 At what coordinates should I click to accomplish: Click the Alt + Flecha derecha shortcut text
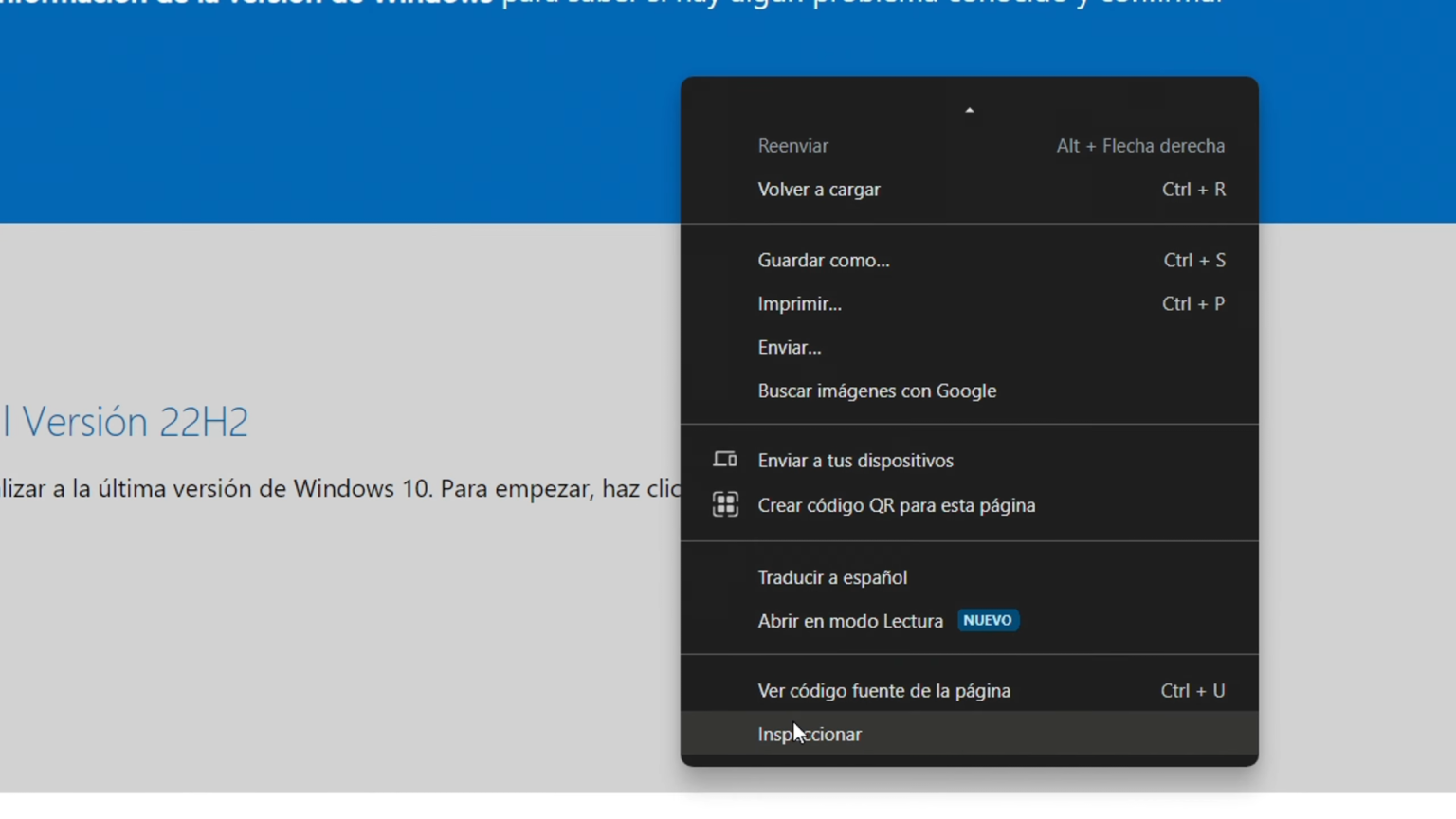(x=1140, y=146)
